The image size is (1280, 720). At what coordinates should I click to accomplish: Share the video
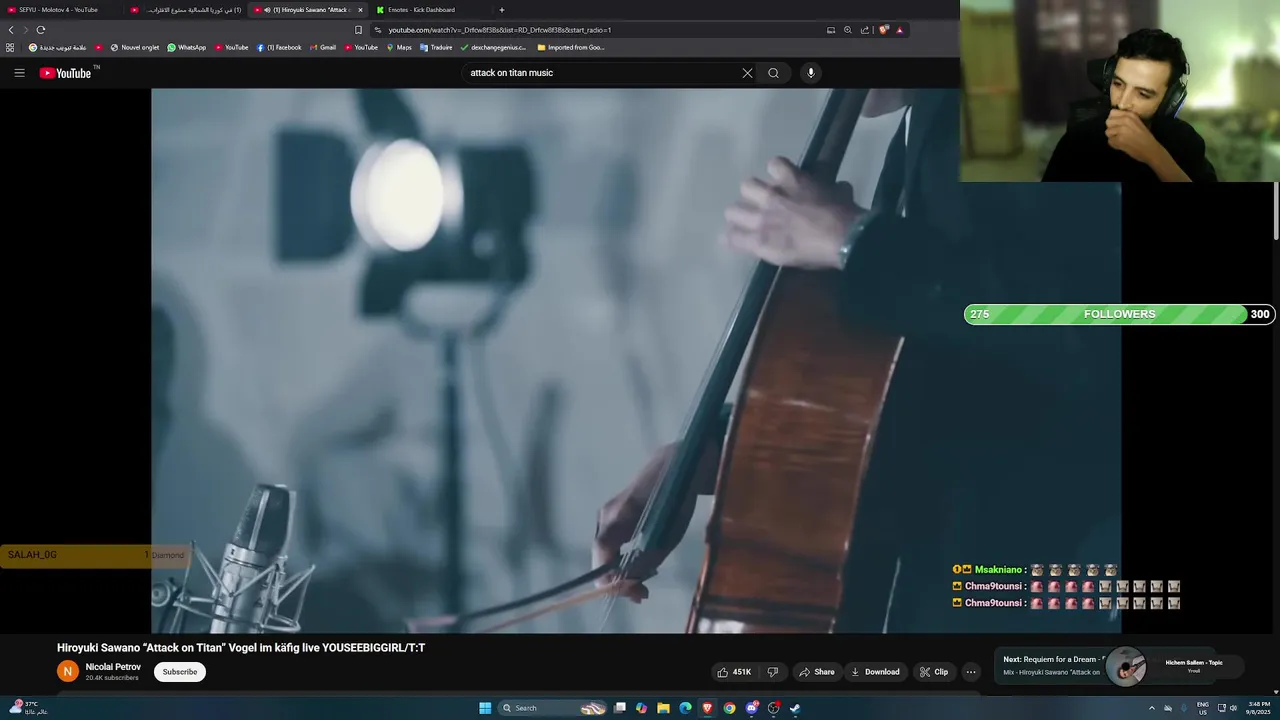click(816, 672)
